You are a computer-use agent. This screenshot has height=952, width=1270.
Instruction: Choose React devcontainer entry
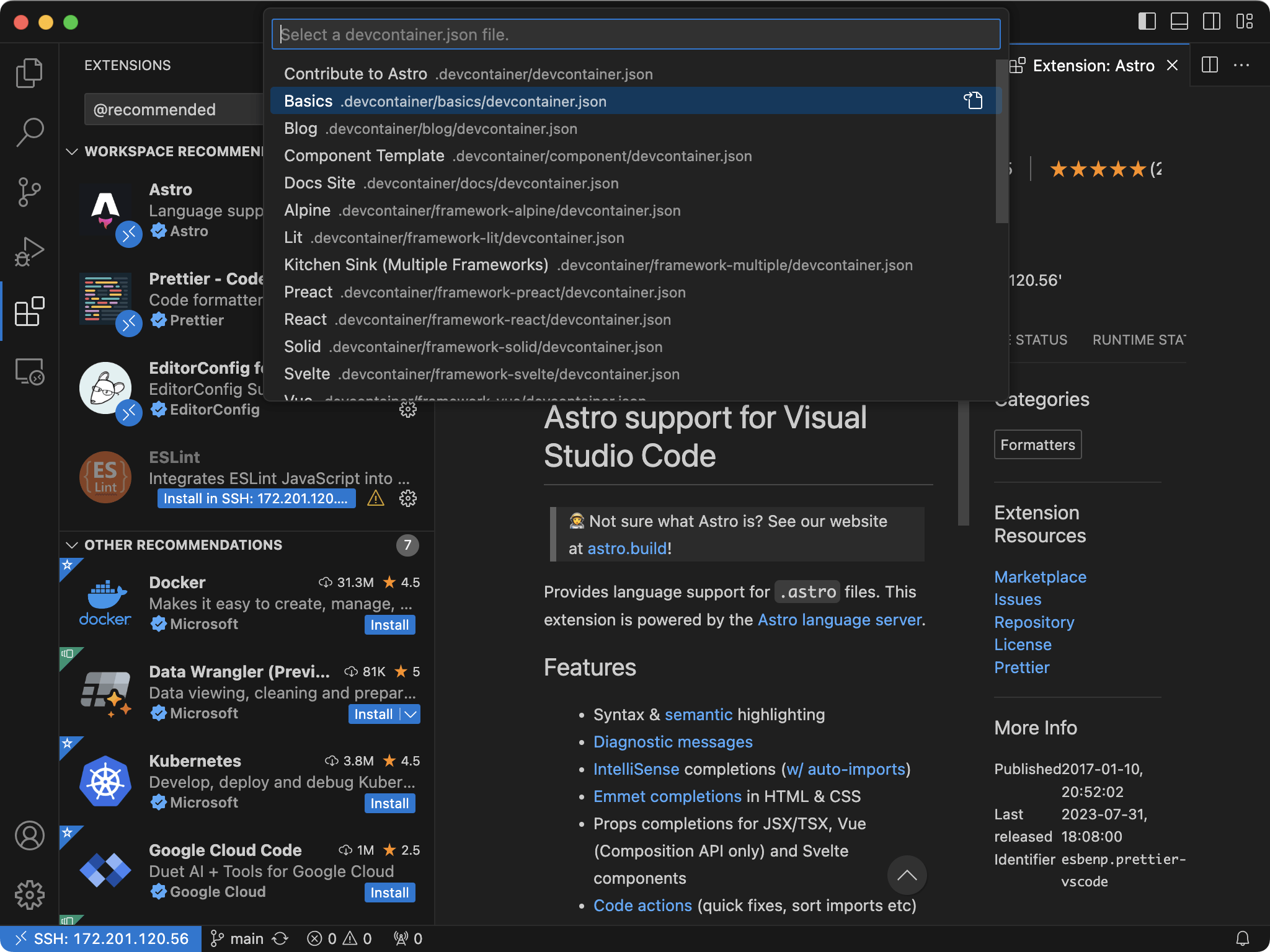633,319
